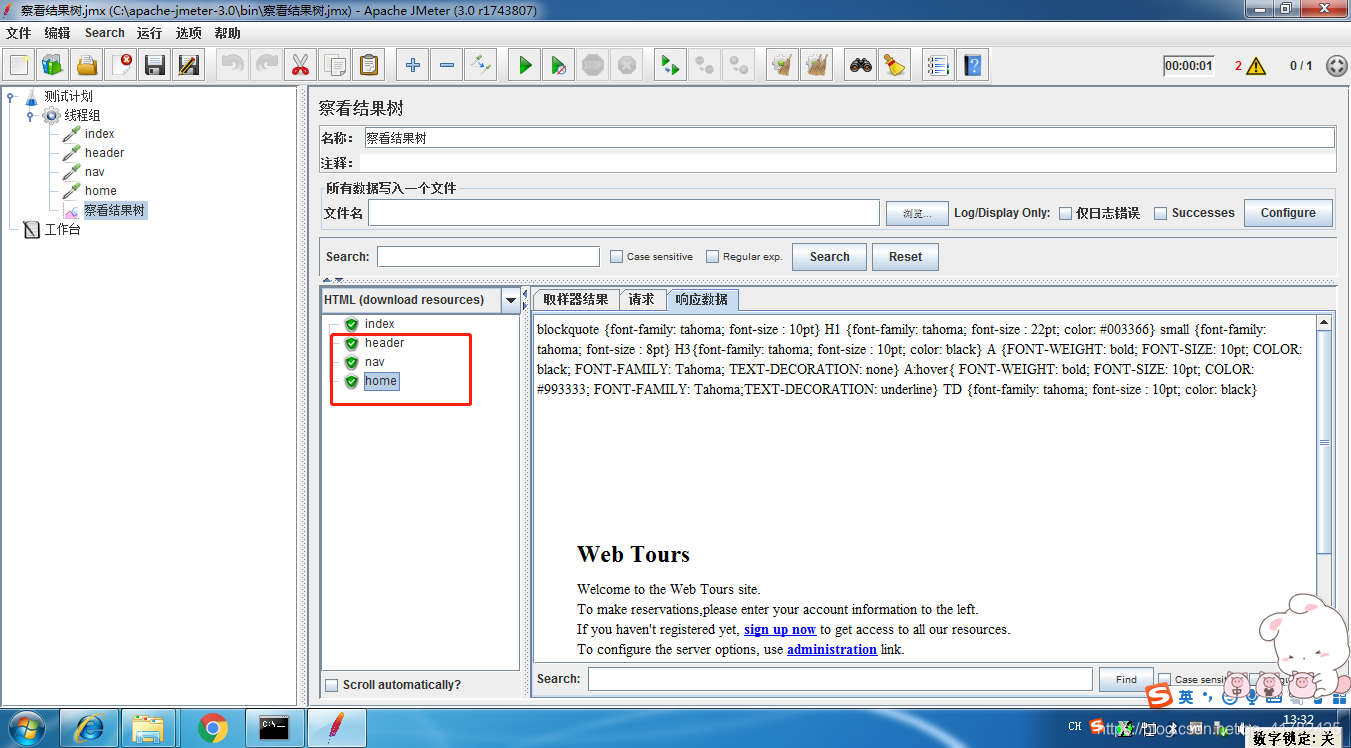Click the Copy icon
Screen dimensions: 1351x748
(x=335, y=65)
